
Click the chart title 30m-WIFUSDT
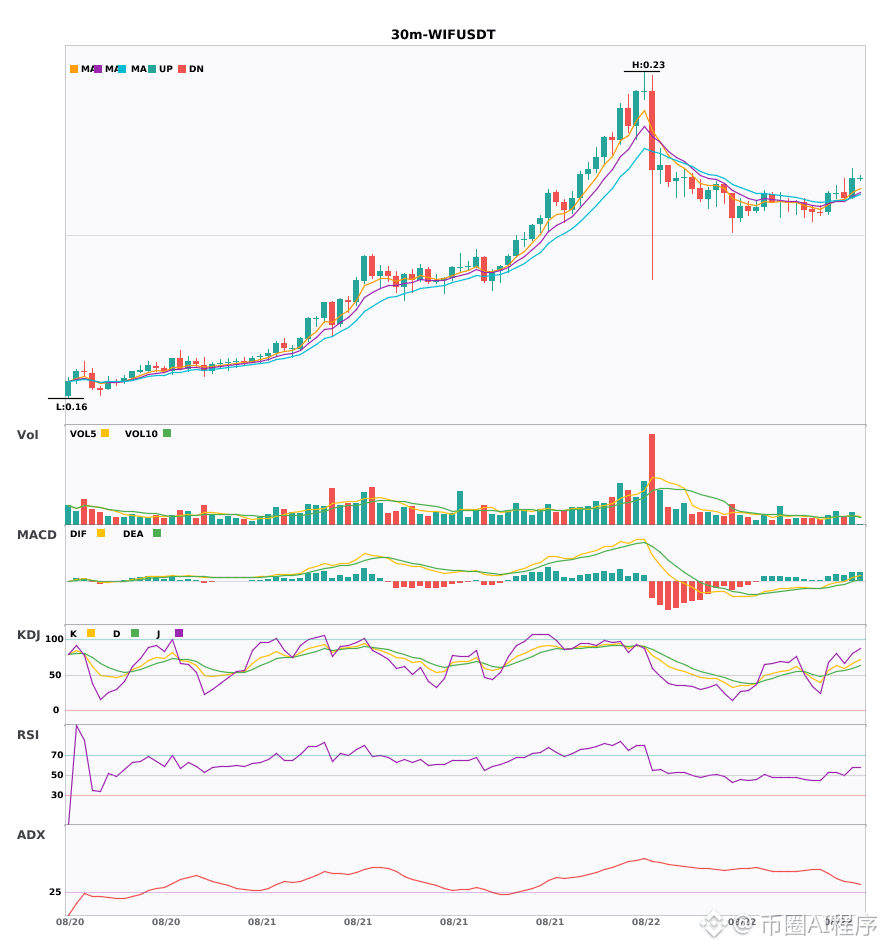pos(443,35)
